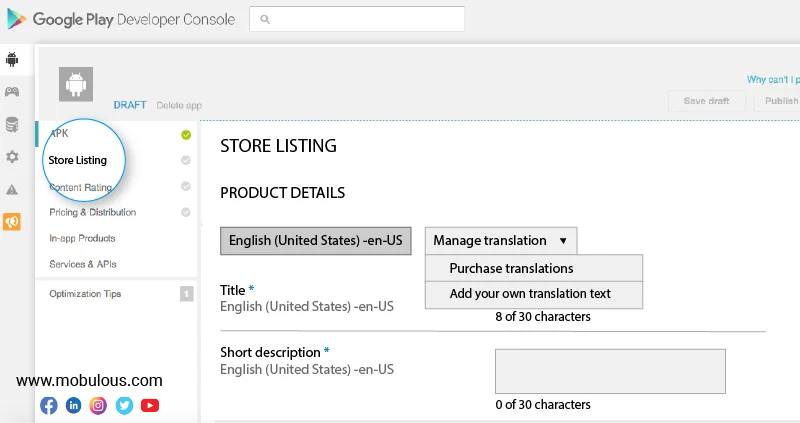Click the search magnifier icon
800x423 pixels.
click(264, 19)
